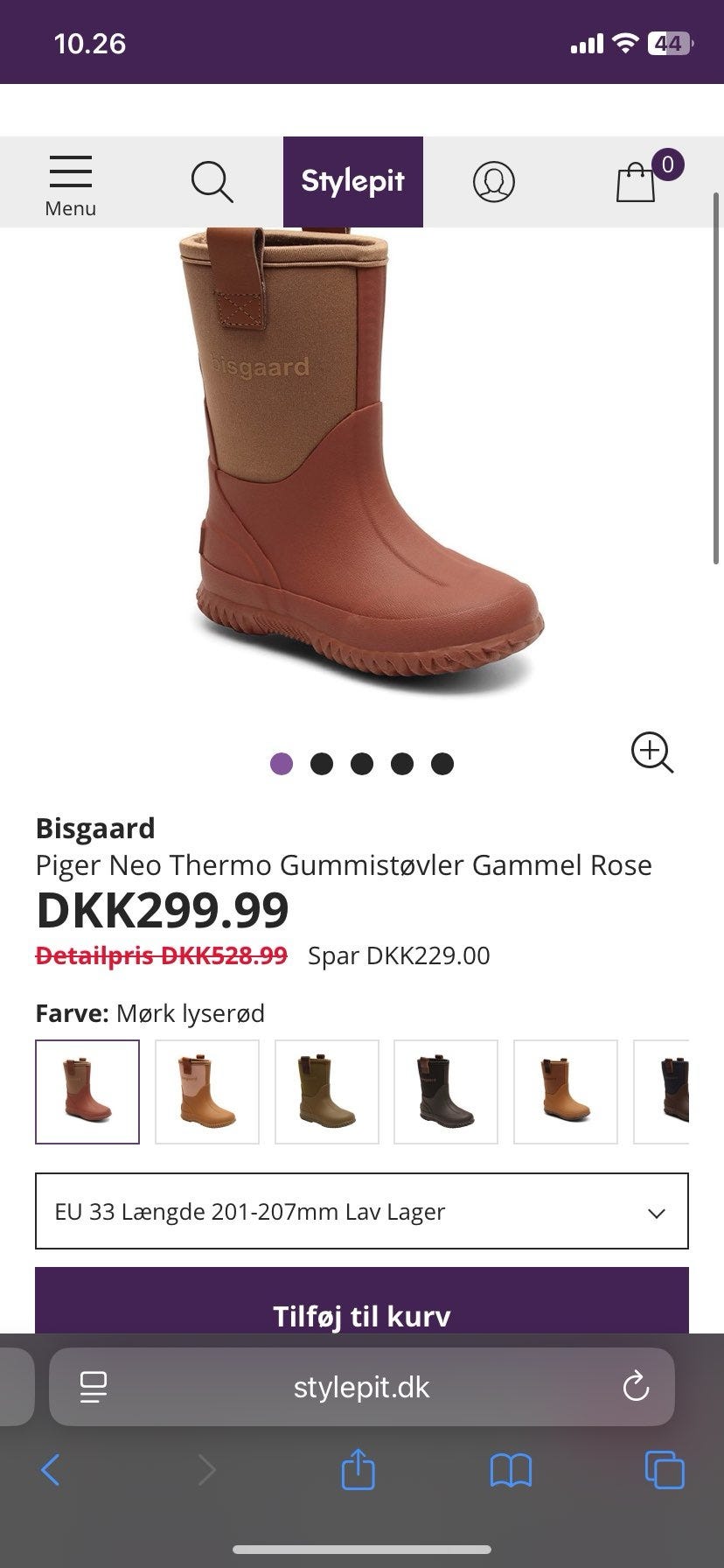Image resolution: width=724 pixels, height=1568 pixels.
Task: Select the last image carousel dot
Action: (x=442, y=764)
